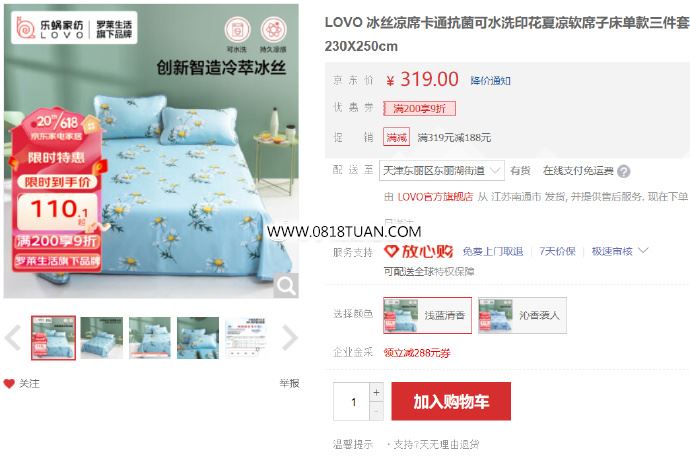Expand service support options chevron after 极速审核
Screen dimensions: 690x464
pos(643,251)
